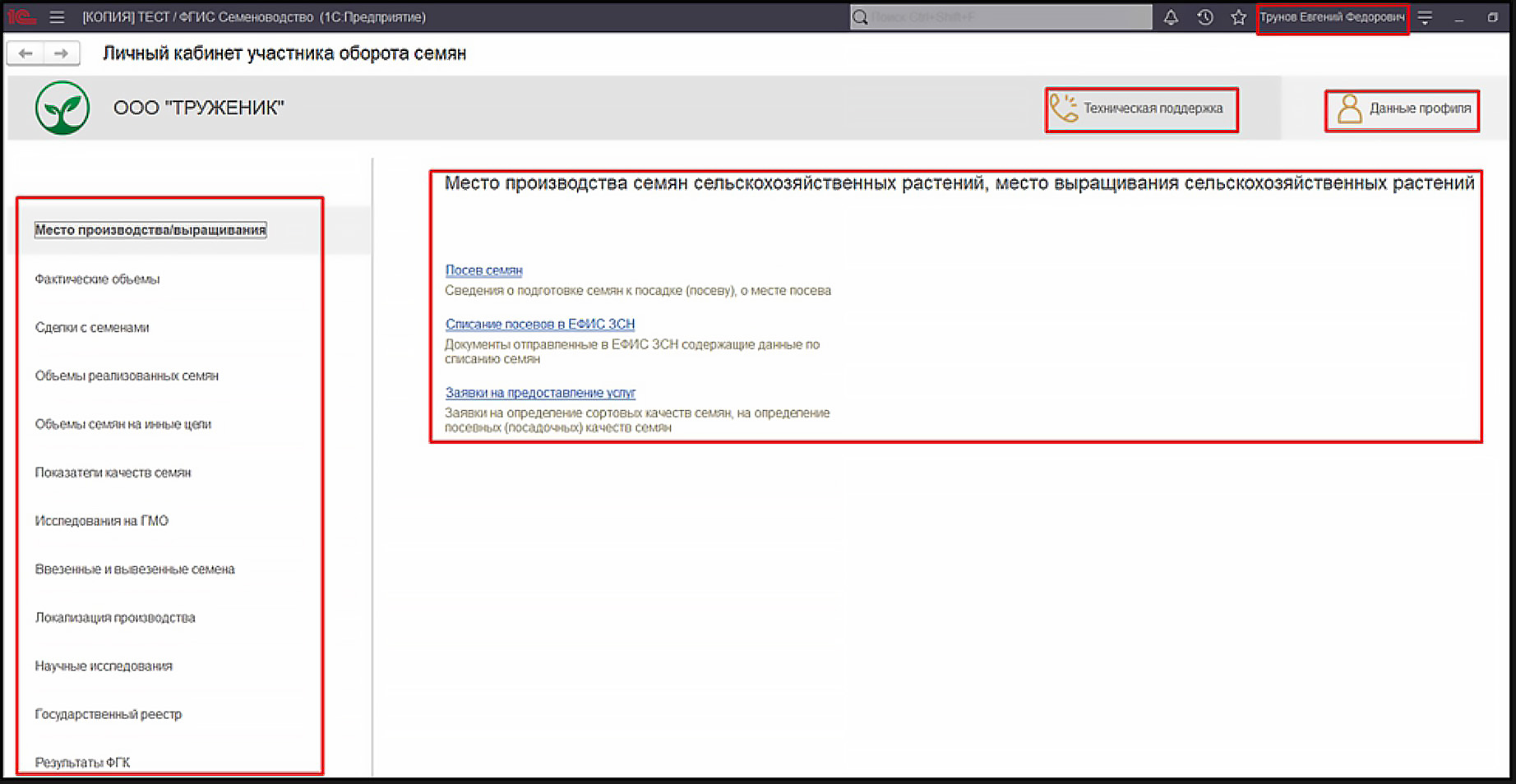1516x784 pixels.
Task: Select Сделки с семенами section
Action: click(92, 328)
